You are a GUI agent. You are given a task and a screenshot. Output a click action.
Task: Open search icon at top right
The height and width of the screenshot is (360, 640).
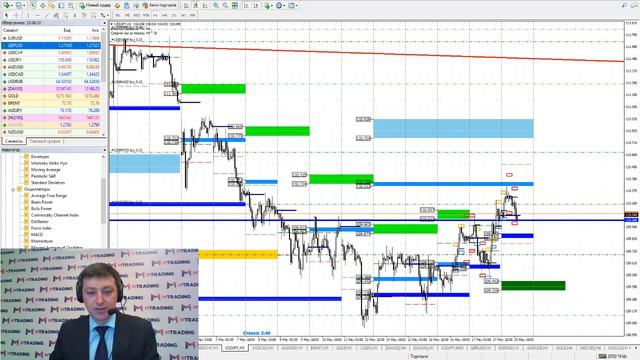pyautogui.click(x=624, y=6)
